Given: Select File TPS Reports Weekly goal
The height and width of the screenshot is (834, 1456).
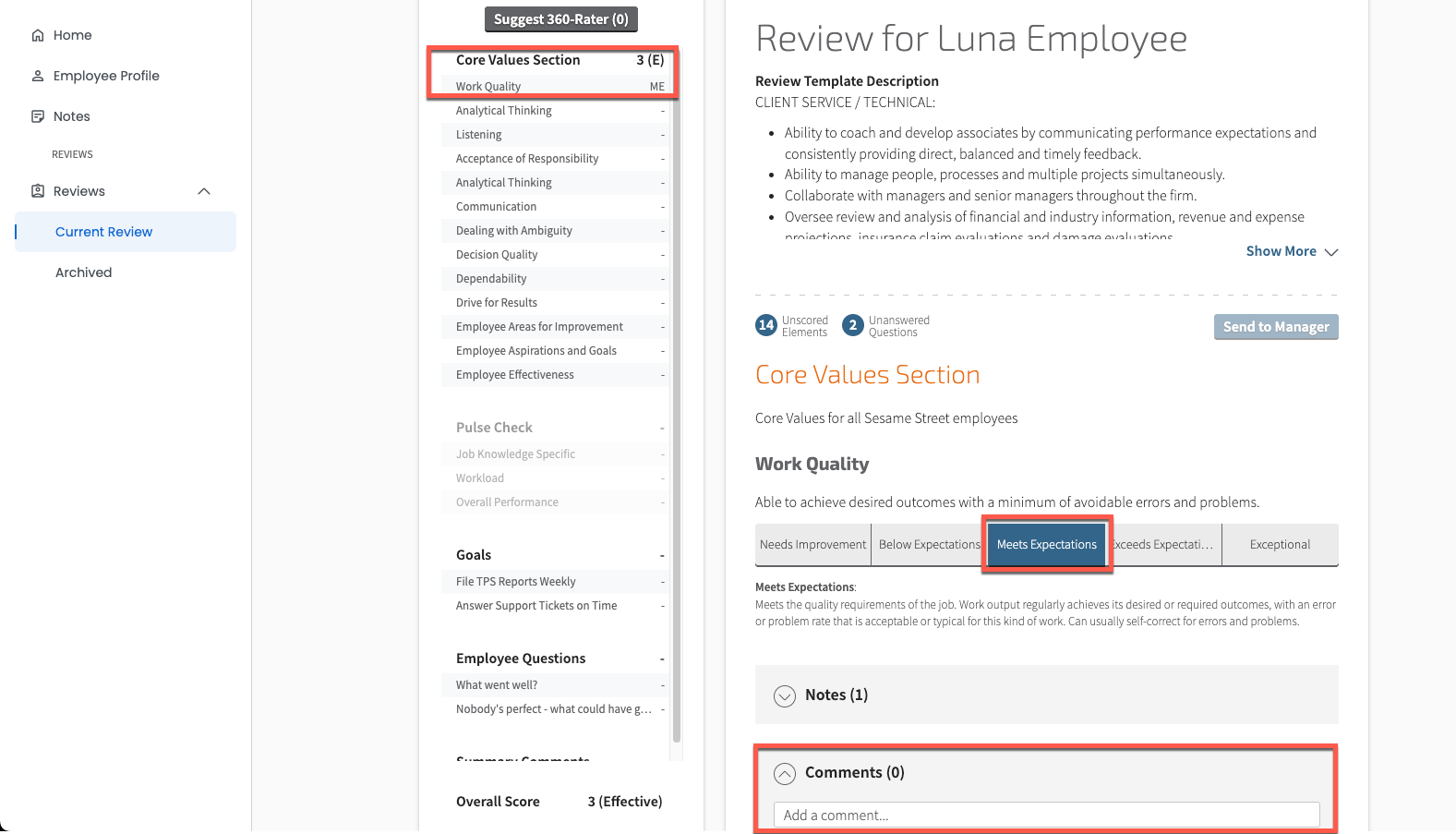Looking at the screenshot, I should (554, 582).
